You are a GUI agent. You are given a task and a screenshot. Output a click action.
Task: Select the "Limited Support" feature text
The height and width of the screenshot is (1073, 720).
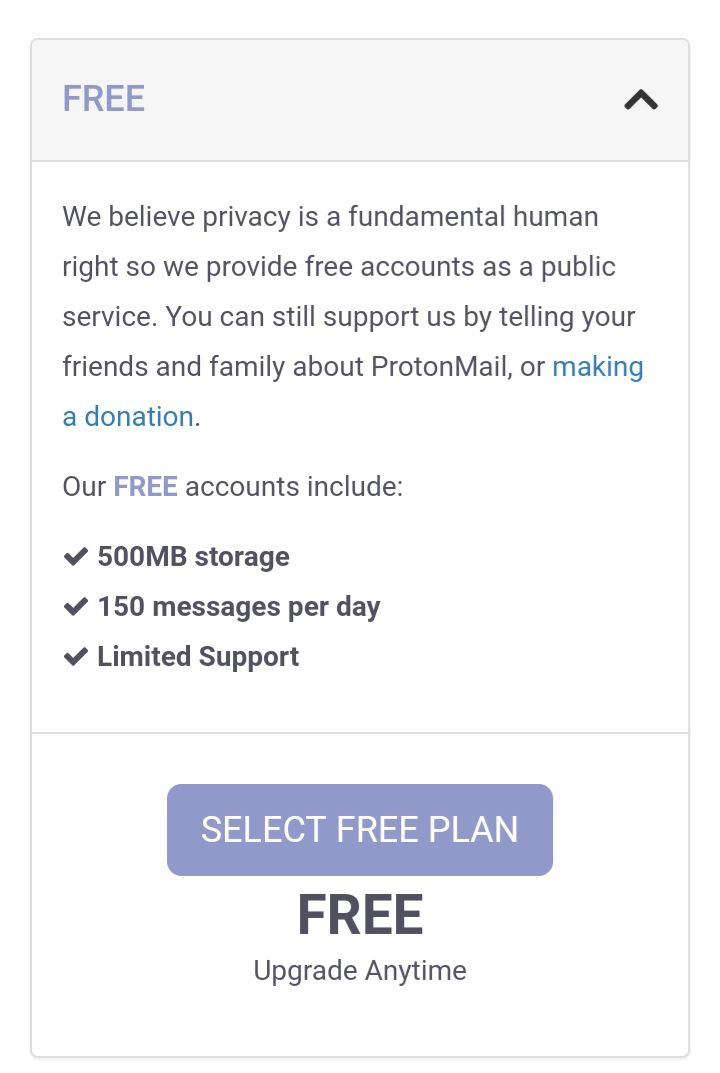tap(198, 657)
